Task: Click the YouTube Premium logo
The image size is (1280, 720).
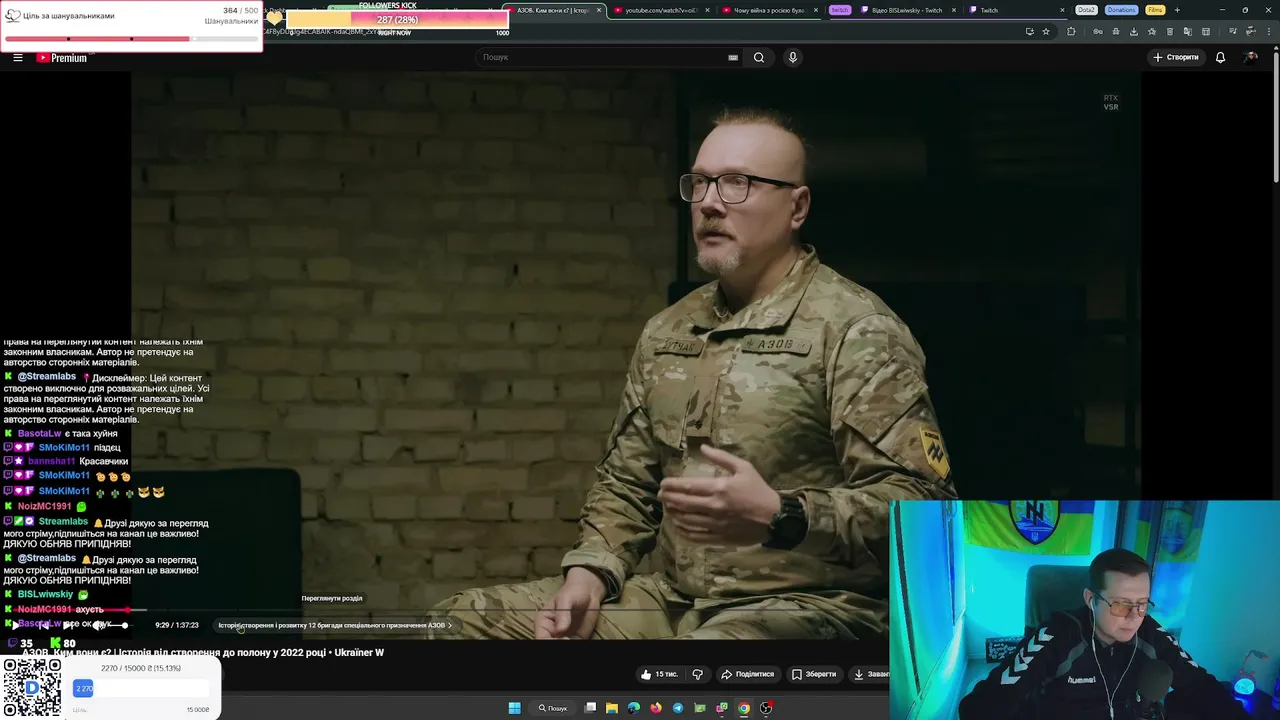Action: tap(63, 58)
